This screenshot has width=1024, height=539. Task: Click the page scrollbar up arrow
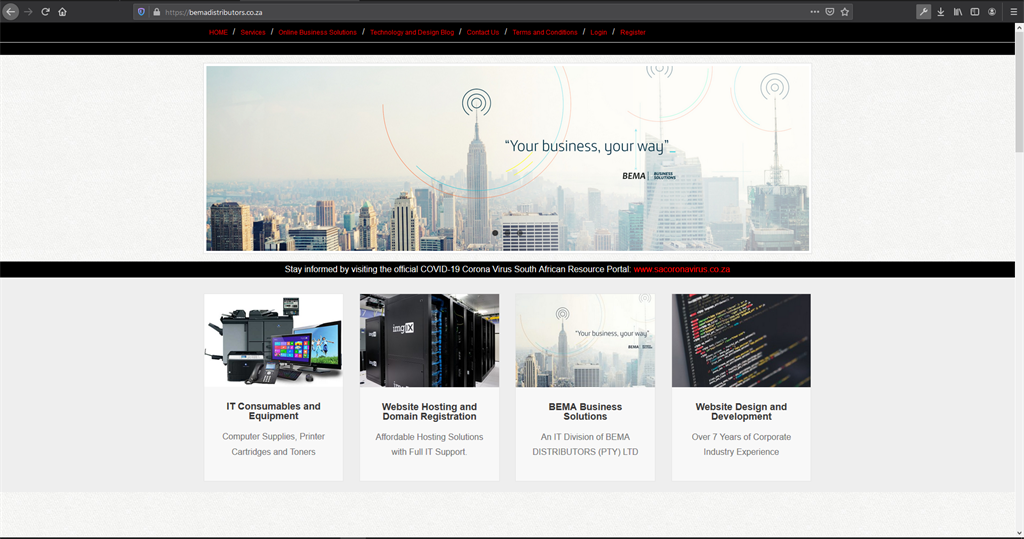pyautogui.click(x=1019, y=28)
